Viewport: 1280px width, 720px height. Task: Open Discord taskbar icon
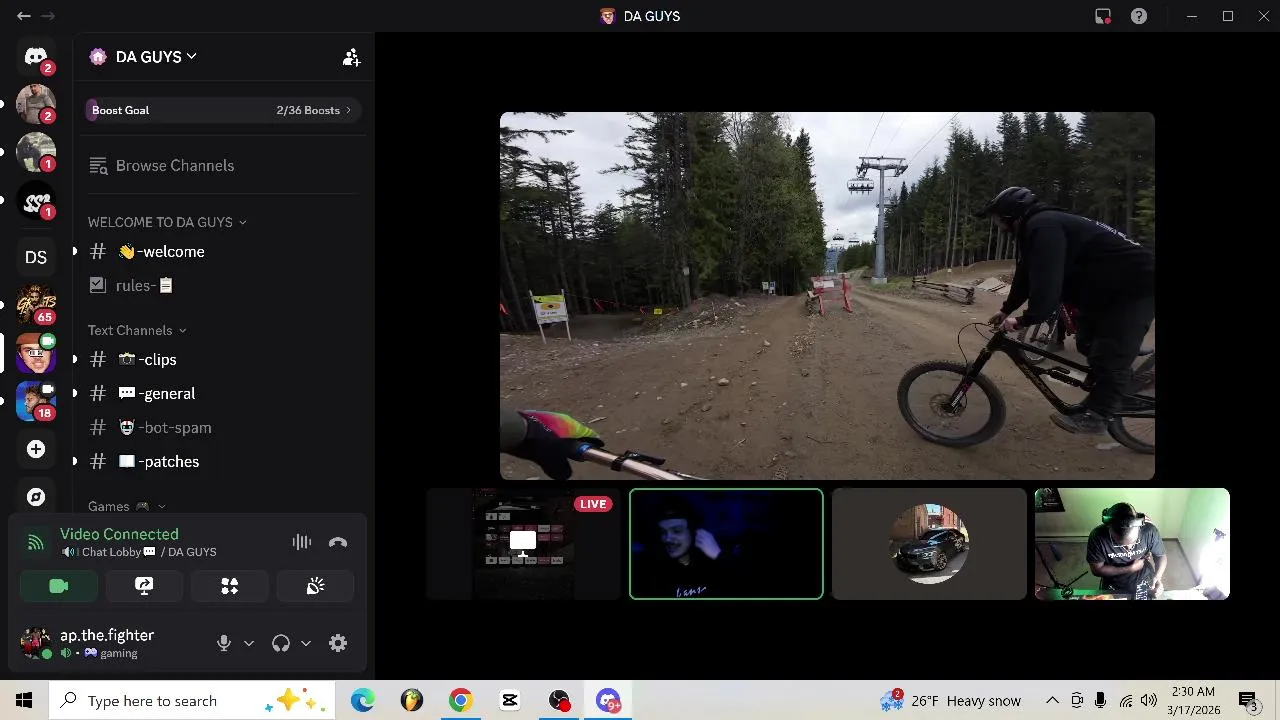point(608,700)
